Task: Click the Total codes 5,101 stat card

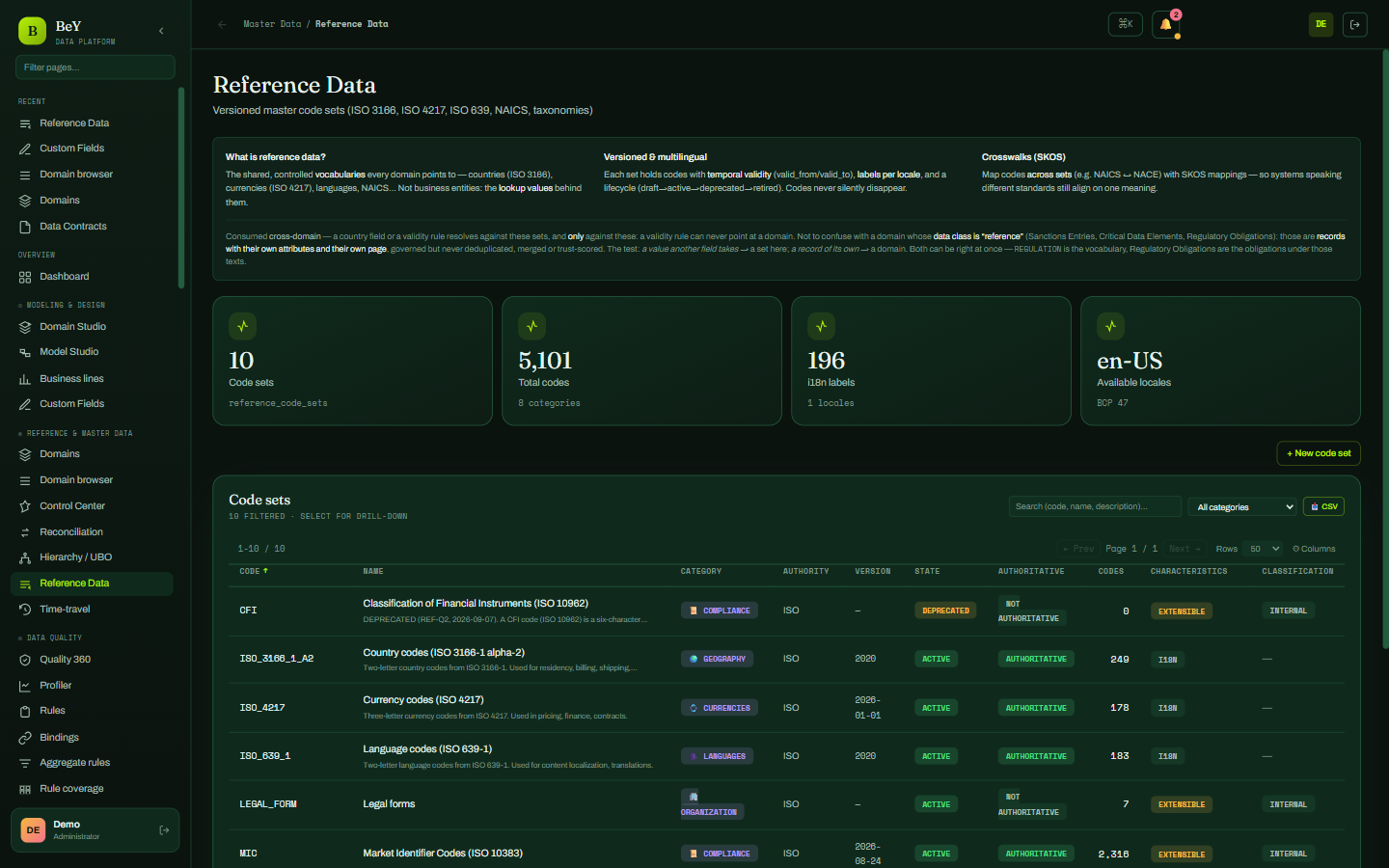Action: 641,361
